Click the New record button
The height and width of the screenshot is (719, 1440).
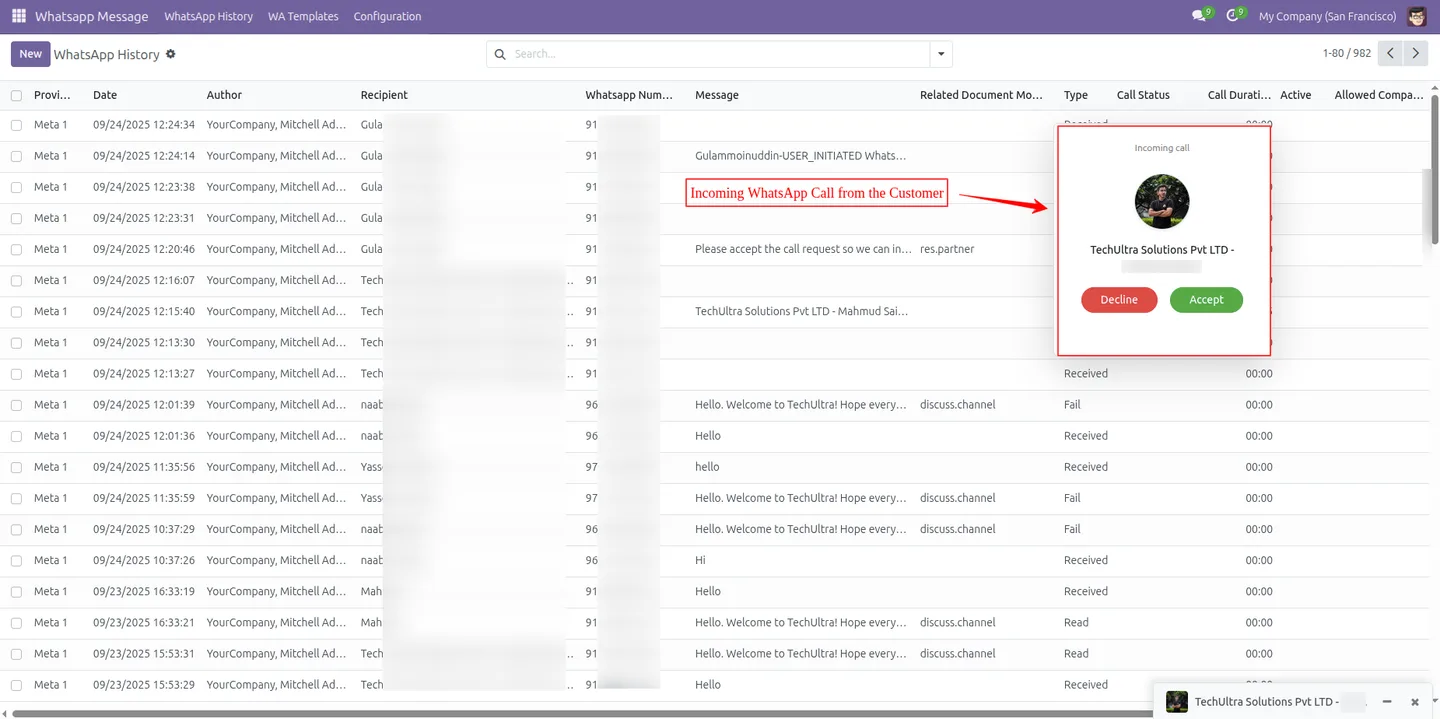(x=31, y=54)
